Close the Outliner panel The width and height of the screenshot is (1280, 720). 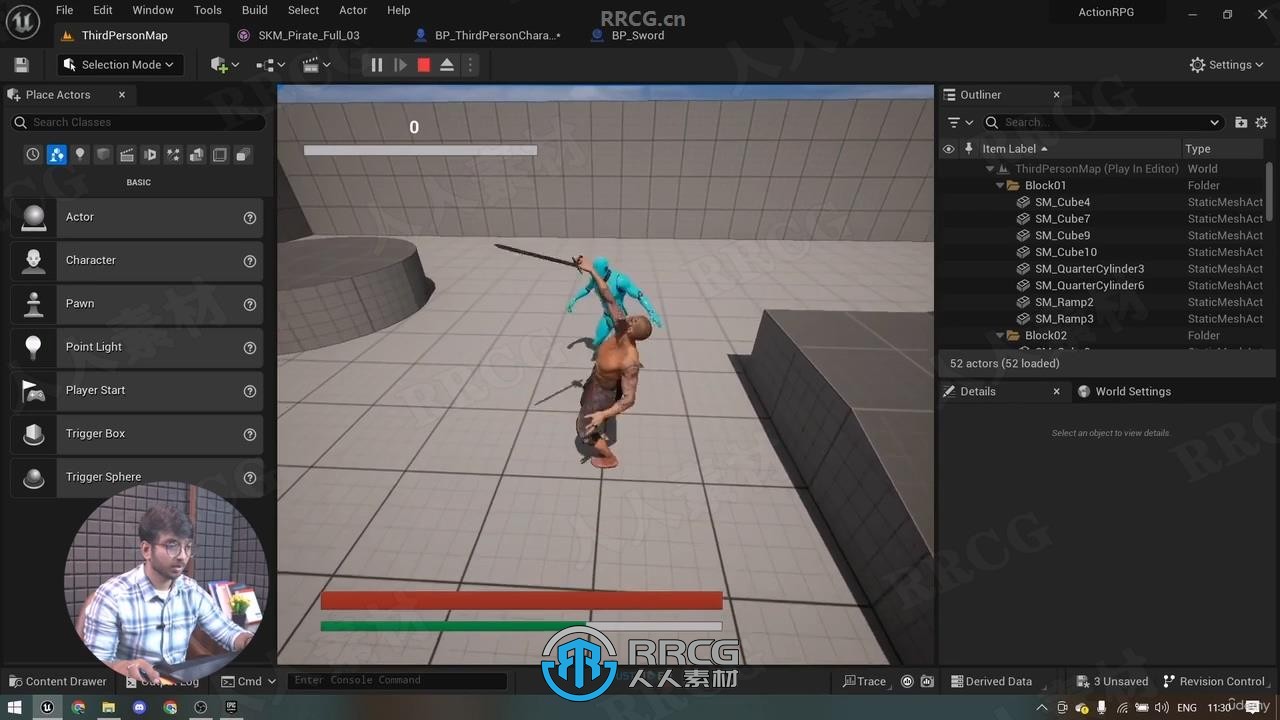tap(1056, 95)
